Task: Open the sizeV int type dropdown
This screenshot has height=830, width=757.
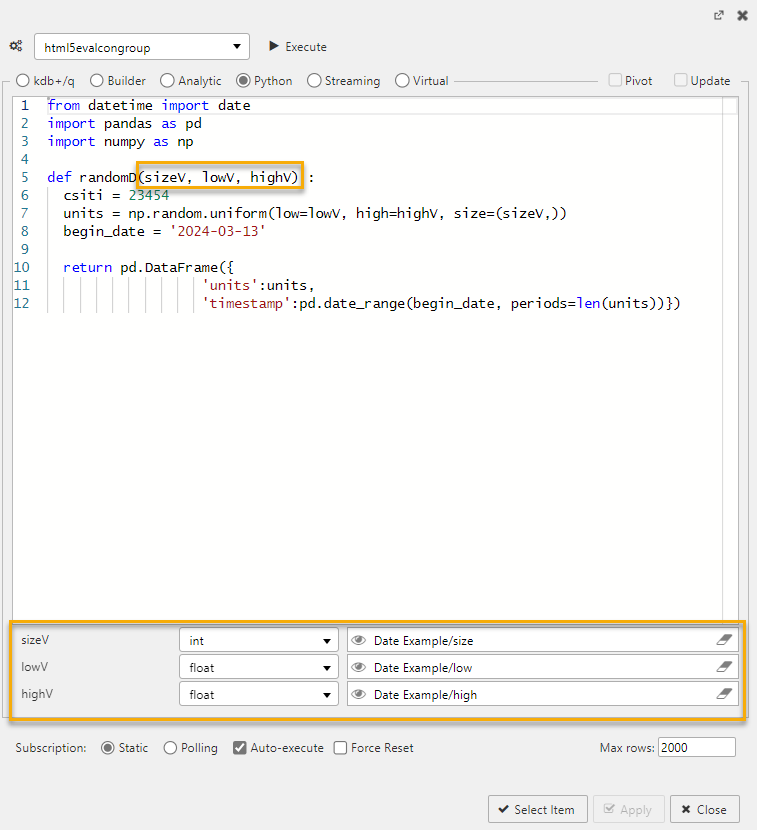Action: point(259,640)
